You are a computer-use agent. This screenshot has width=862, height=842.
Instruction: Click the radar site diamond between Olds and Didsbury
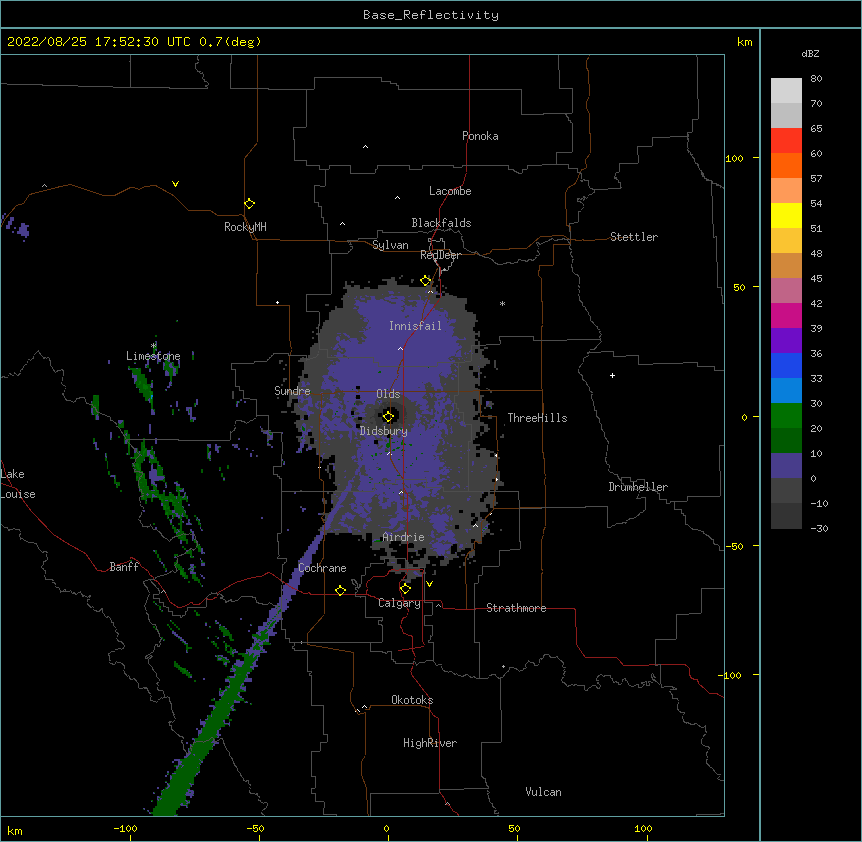coord(389,416)
